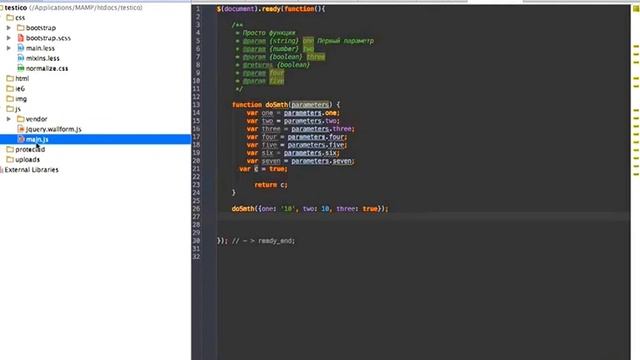Click the uploads folder icon
Image resolution: width=640 pixels, height=360 pixels.
pos(10,160)
